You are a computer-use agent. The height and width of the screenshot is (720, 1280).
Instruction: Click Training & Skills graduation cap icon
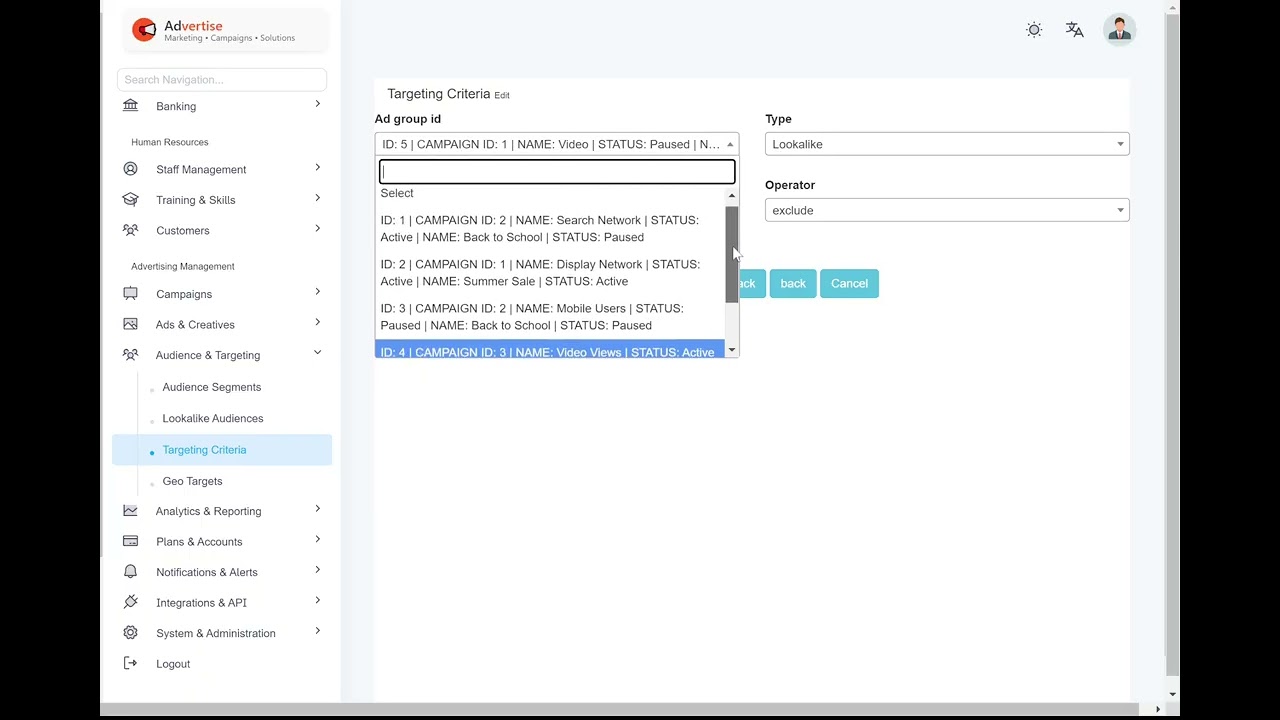point(130,200)
